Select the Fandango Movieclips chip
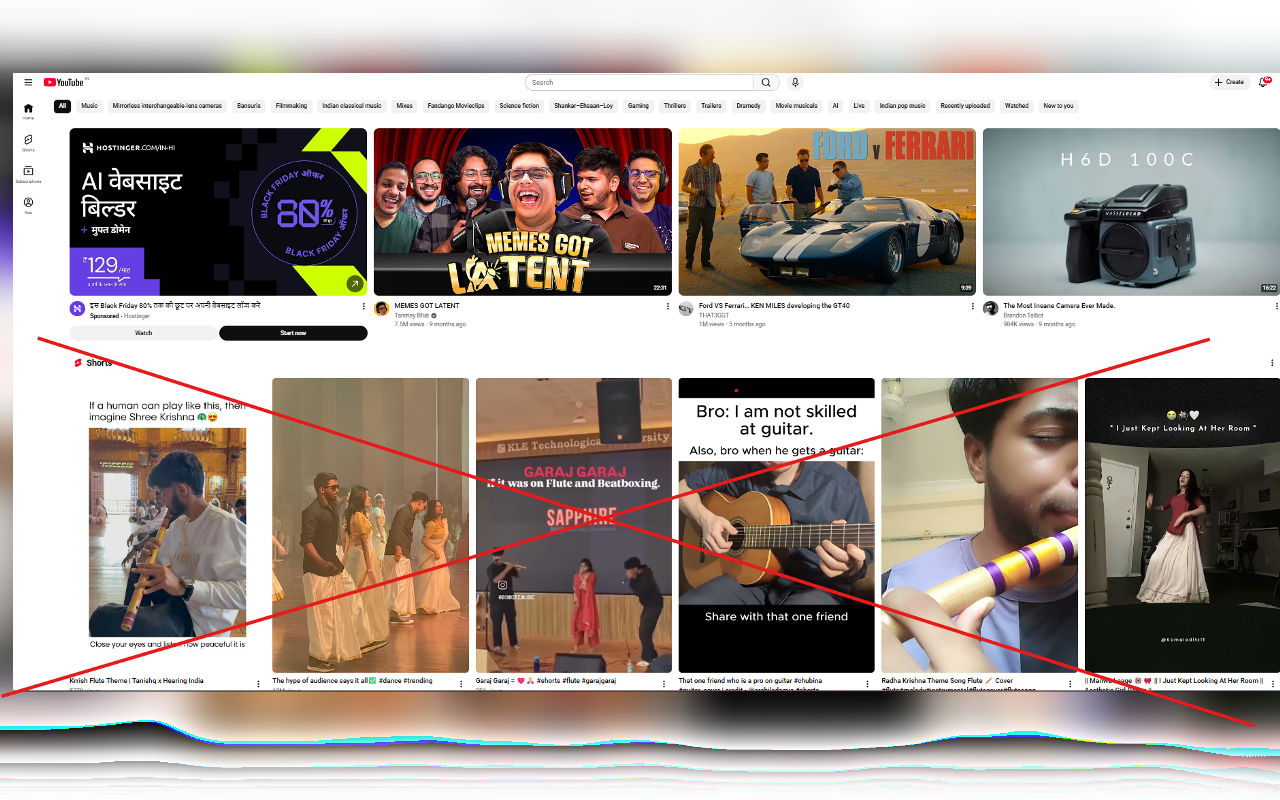This screenshot has width=1280, height=800. [x=456, y=106]
